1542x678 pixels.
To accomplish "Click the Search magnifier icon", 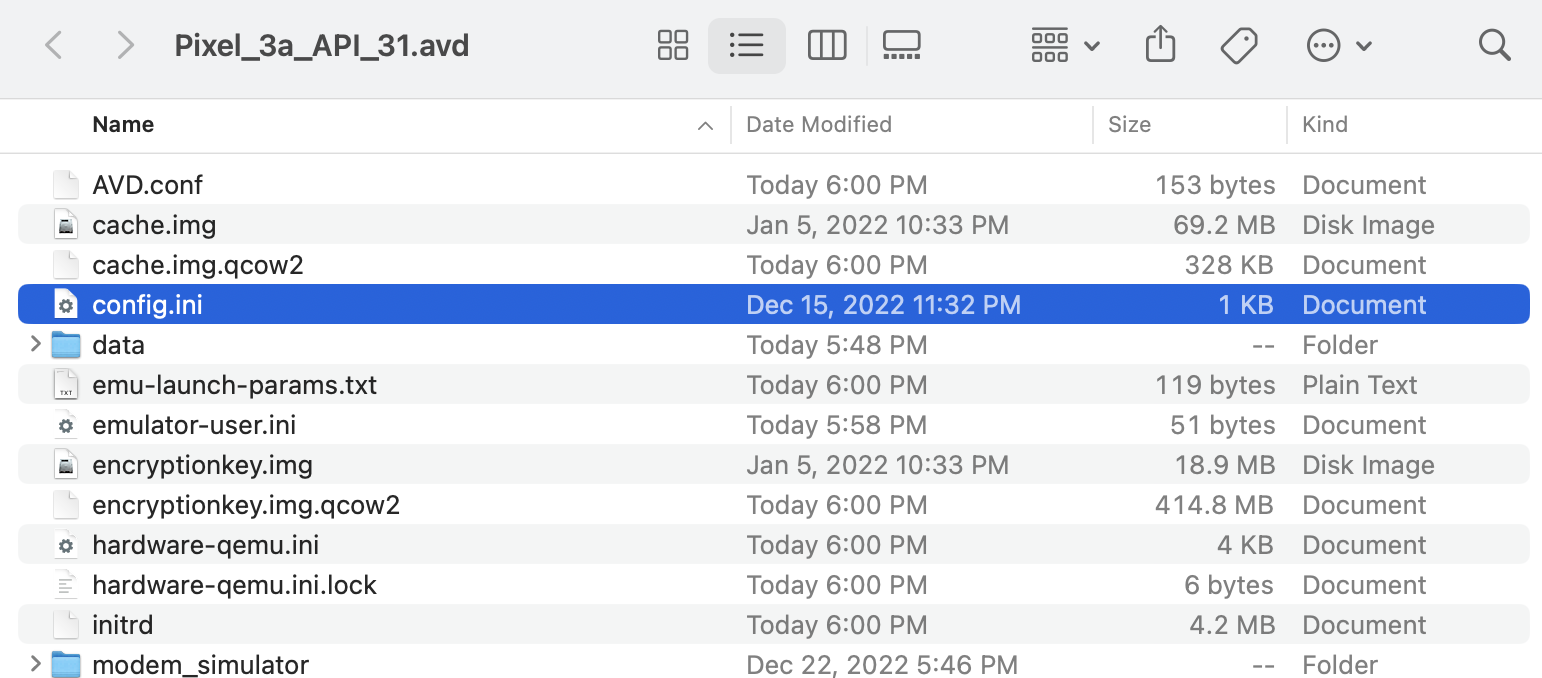I will tap(1494, 45).
